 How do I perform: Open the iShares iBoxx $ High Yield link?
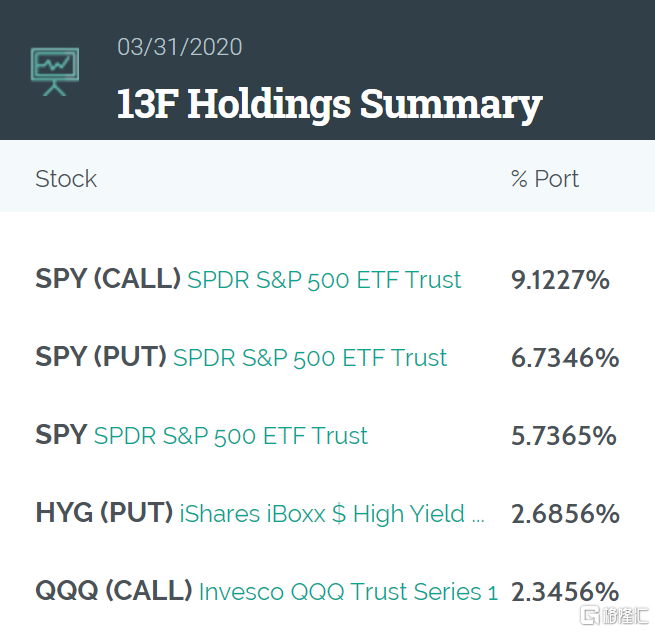[332, 514]
